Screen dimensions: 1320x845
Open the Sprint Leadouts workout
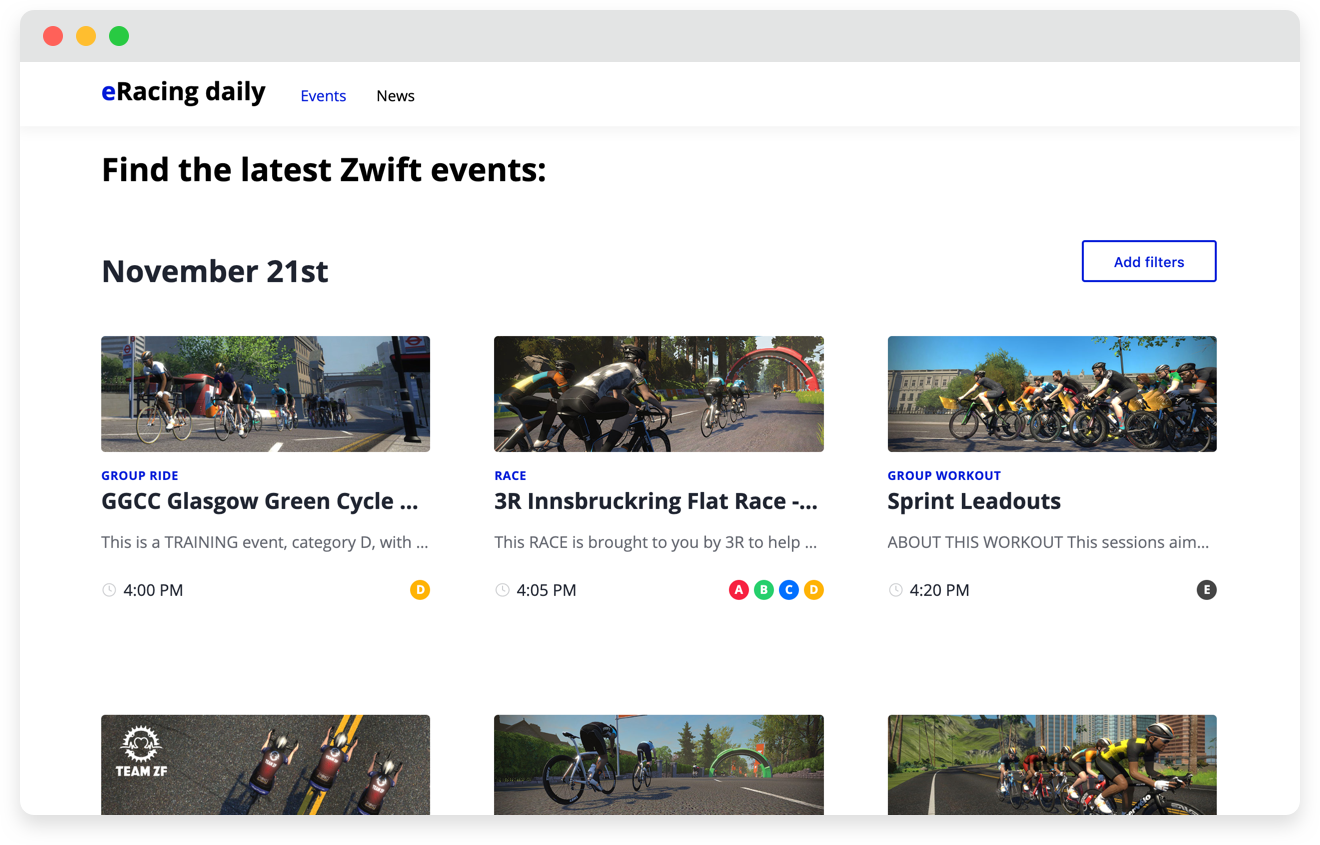click(x=973, y=500)
